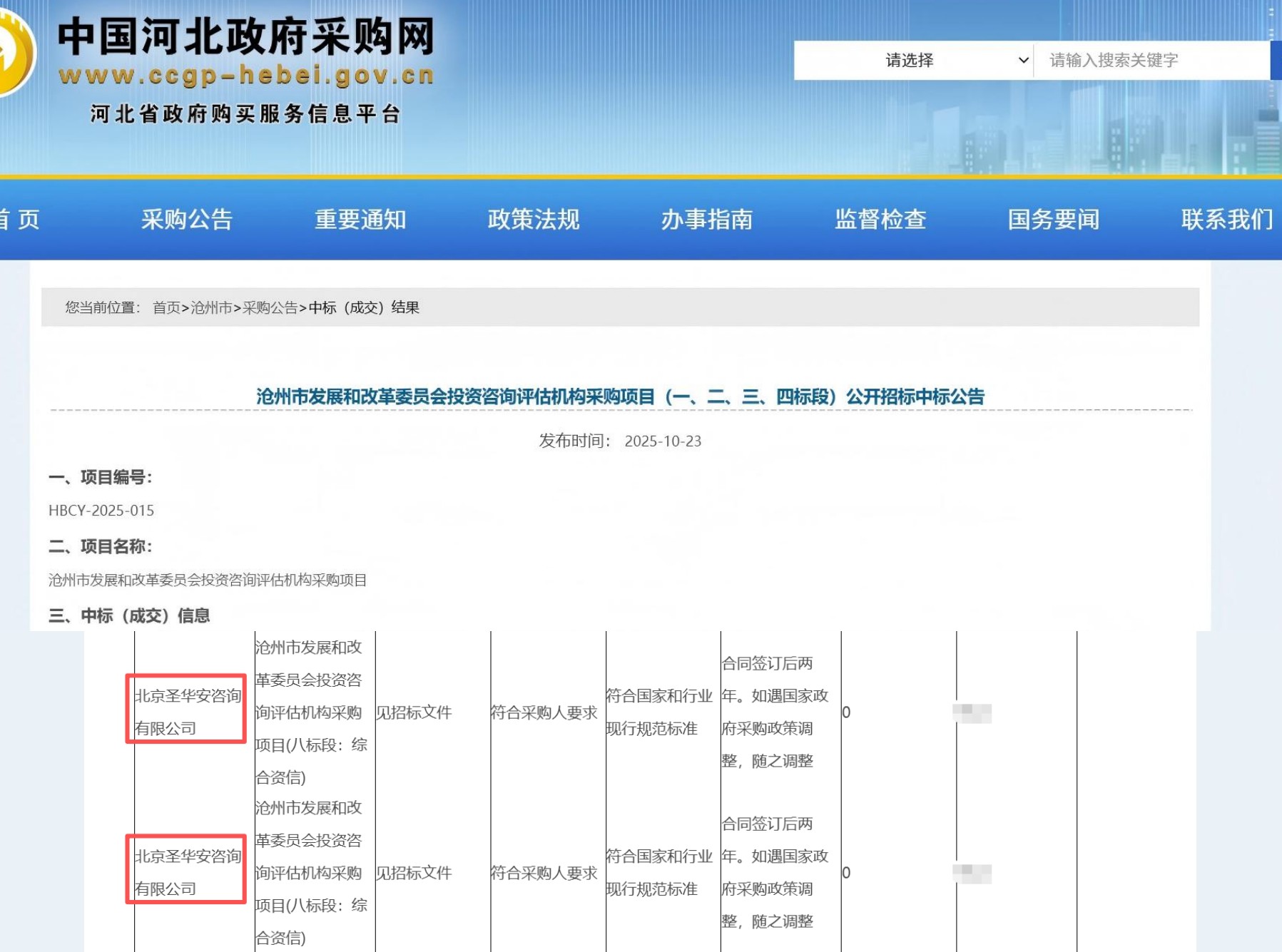The image size is (1282, 952).
Task: Click the gold coin site logo
Action: coord(14,53)
